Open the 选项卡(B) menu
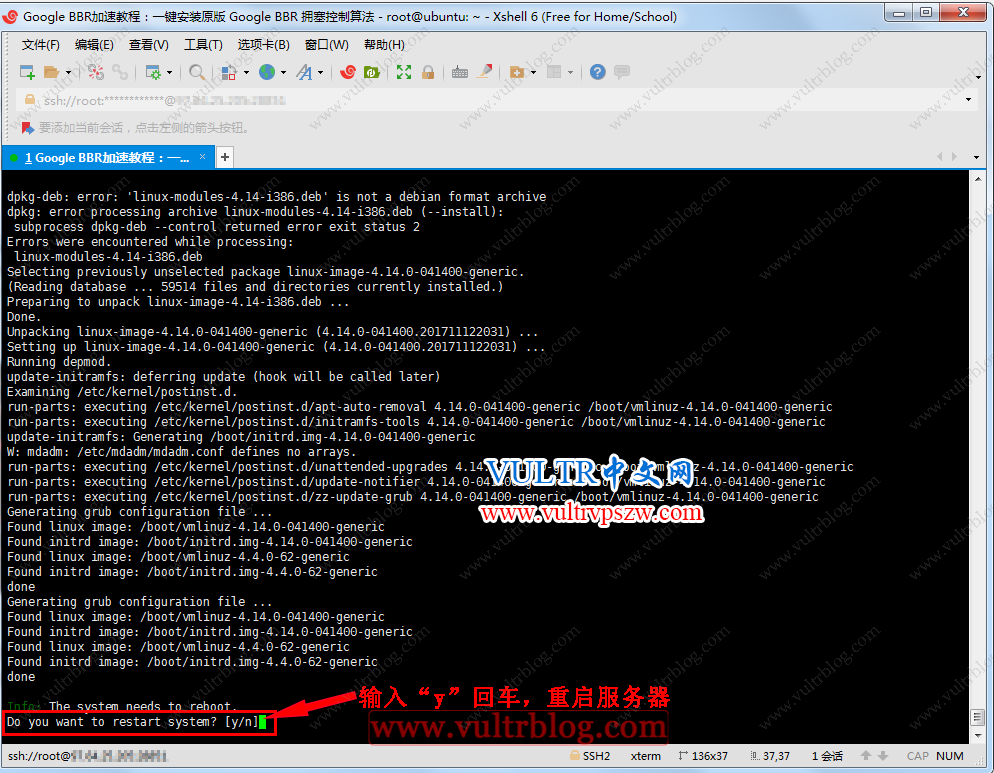The width and height of the screenshot is (994, 773). pyautogui.click(x=264, y=44)
